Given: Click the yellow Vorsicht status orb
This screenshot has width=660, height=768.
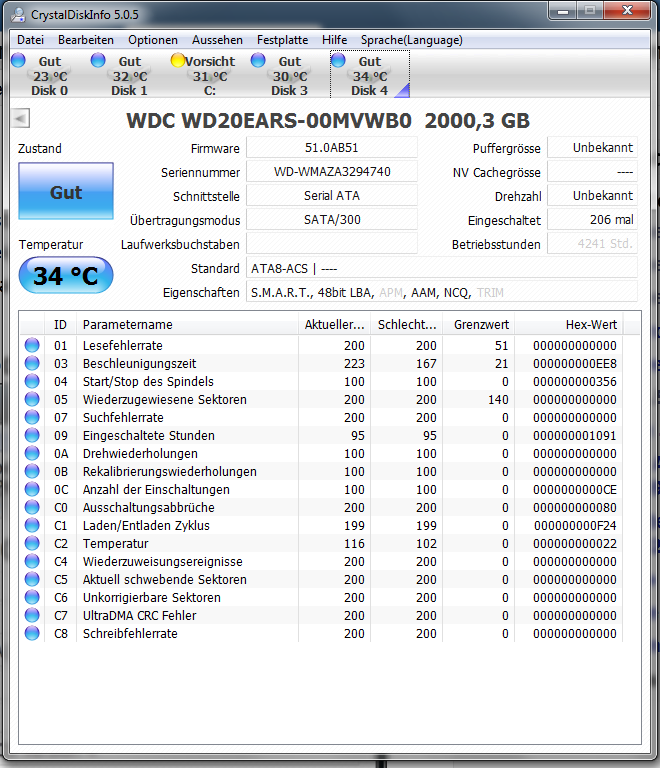Looking at the screenshot, I should click(178, 60).
